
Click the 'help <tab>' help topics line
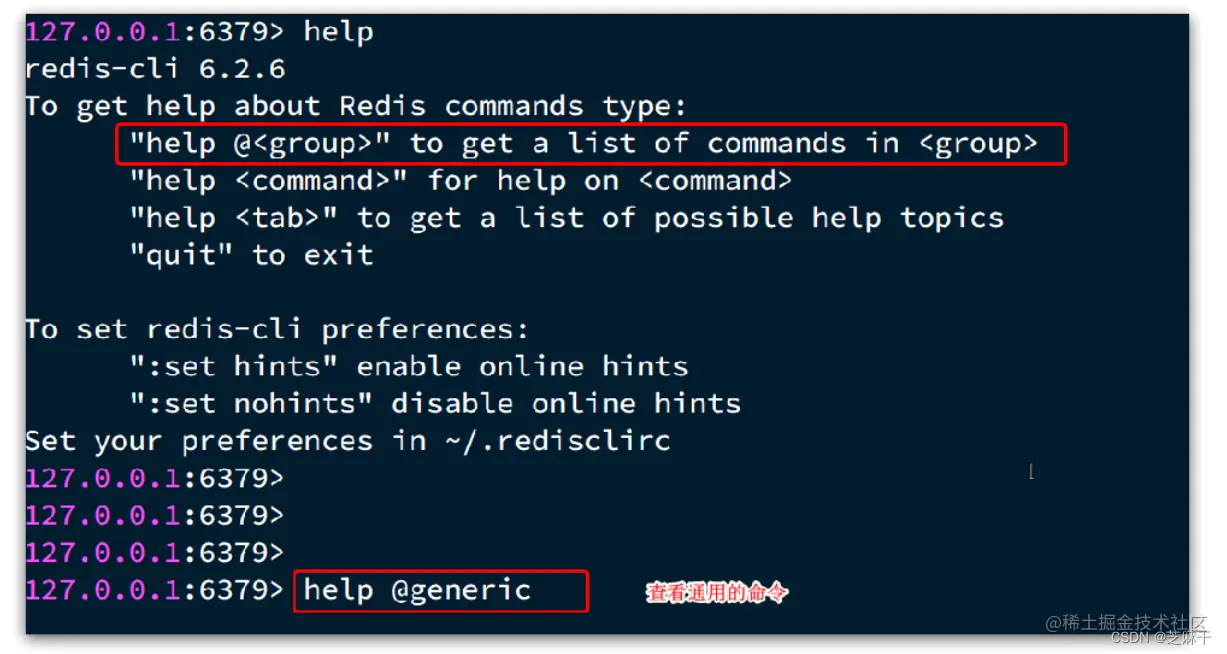point(566,218)
